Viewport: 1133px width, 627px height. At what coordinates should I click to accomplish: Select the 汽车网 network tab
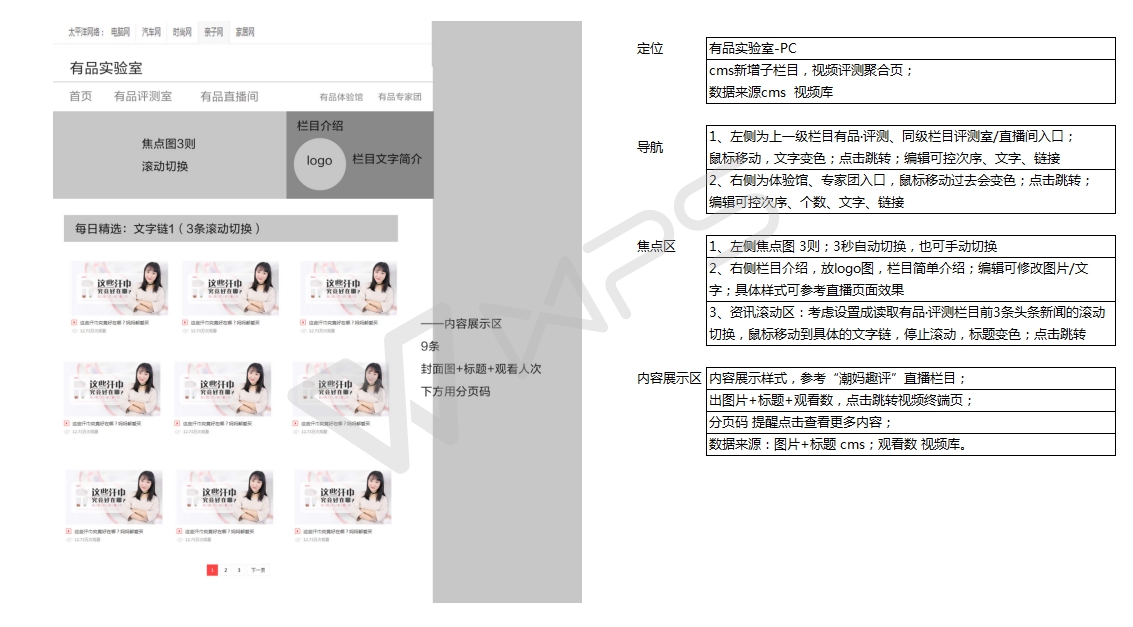pos(151,33)
